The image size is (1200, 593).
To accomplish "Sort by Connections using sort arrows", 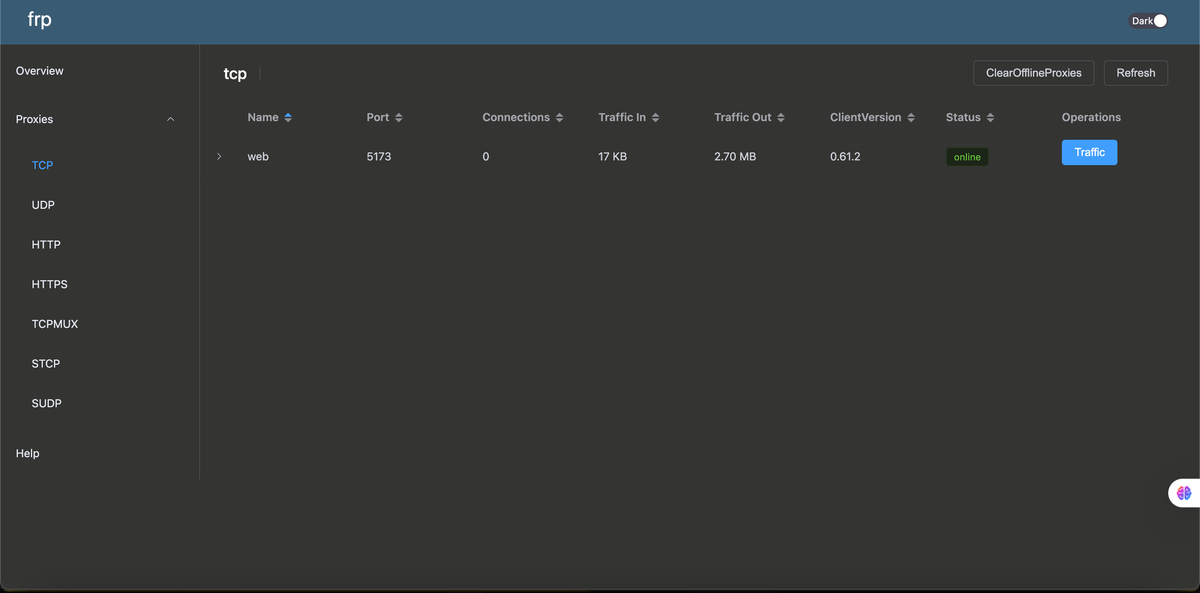I will (x=559, y=118).
